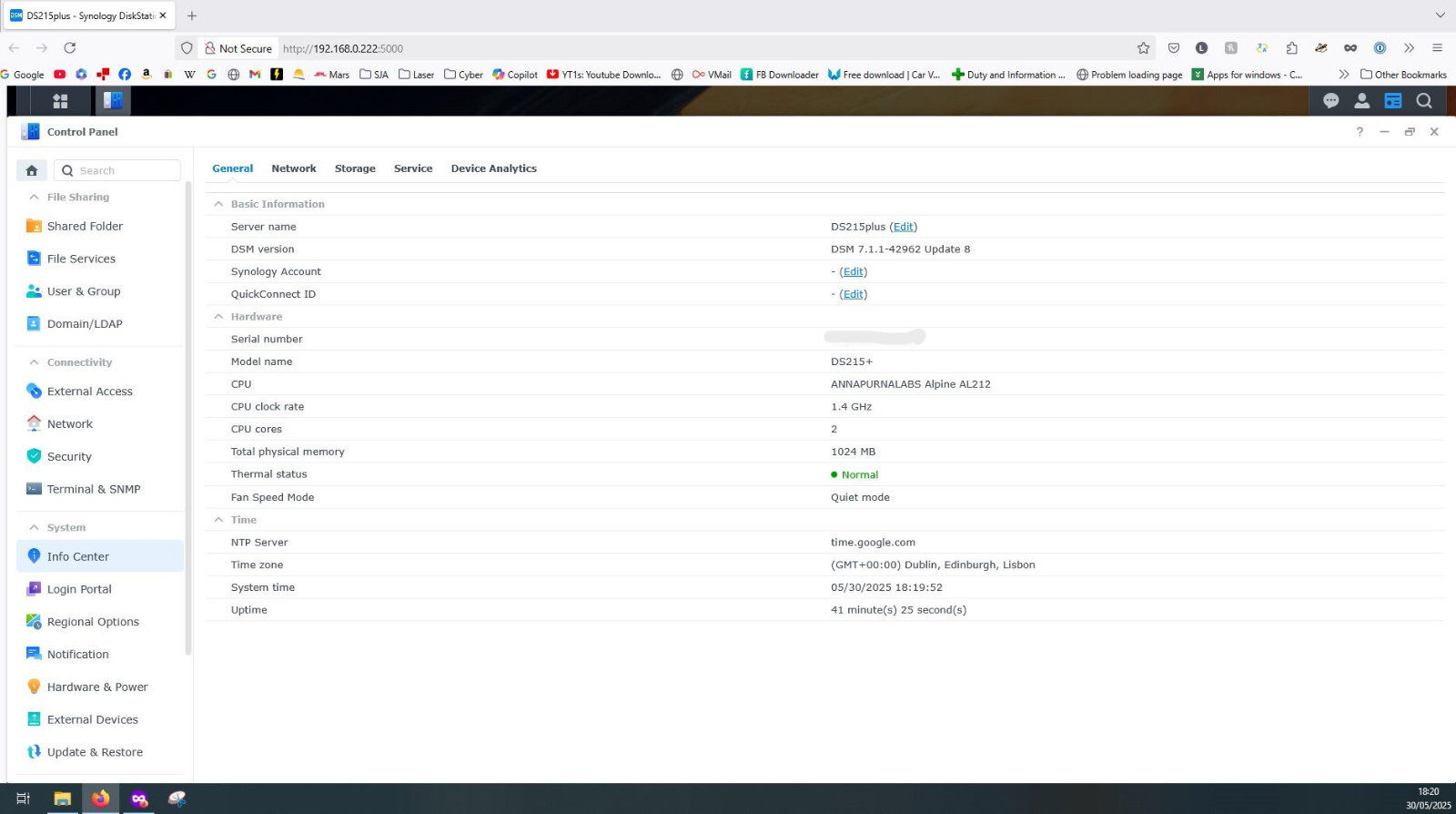Open the DSM user account options icon
The image size is (1456, 814).
point(1362,101)
